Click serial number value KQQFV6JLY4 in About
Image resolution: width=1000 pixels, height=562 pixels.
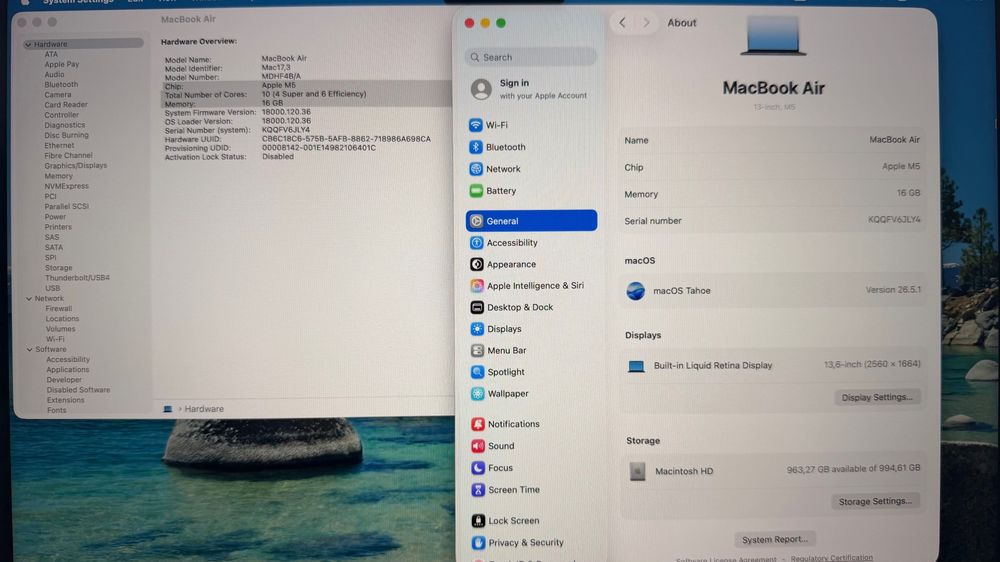coord(893,219)
